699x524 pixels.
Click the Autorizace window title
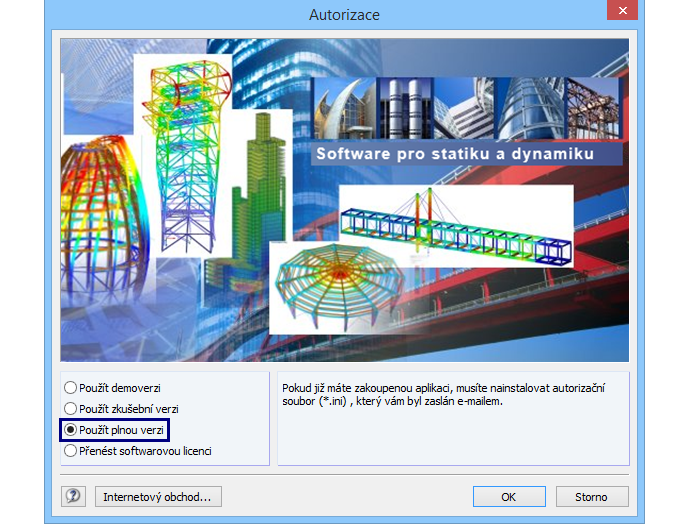[x=345, y=15]
